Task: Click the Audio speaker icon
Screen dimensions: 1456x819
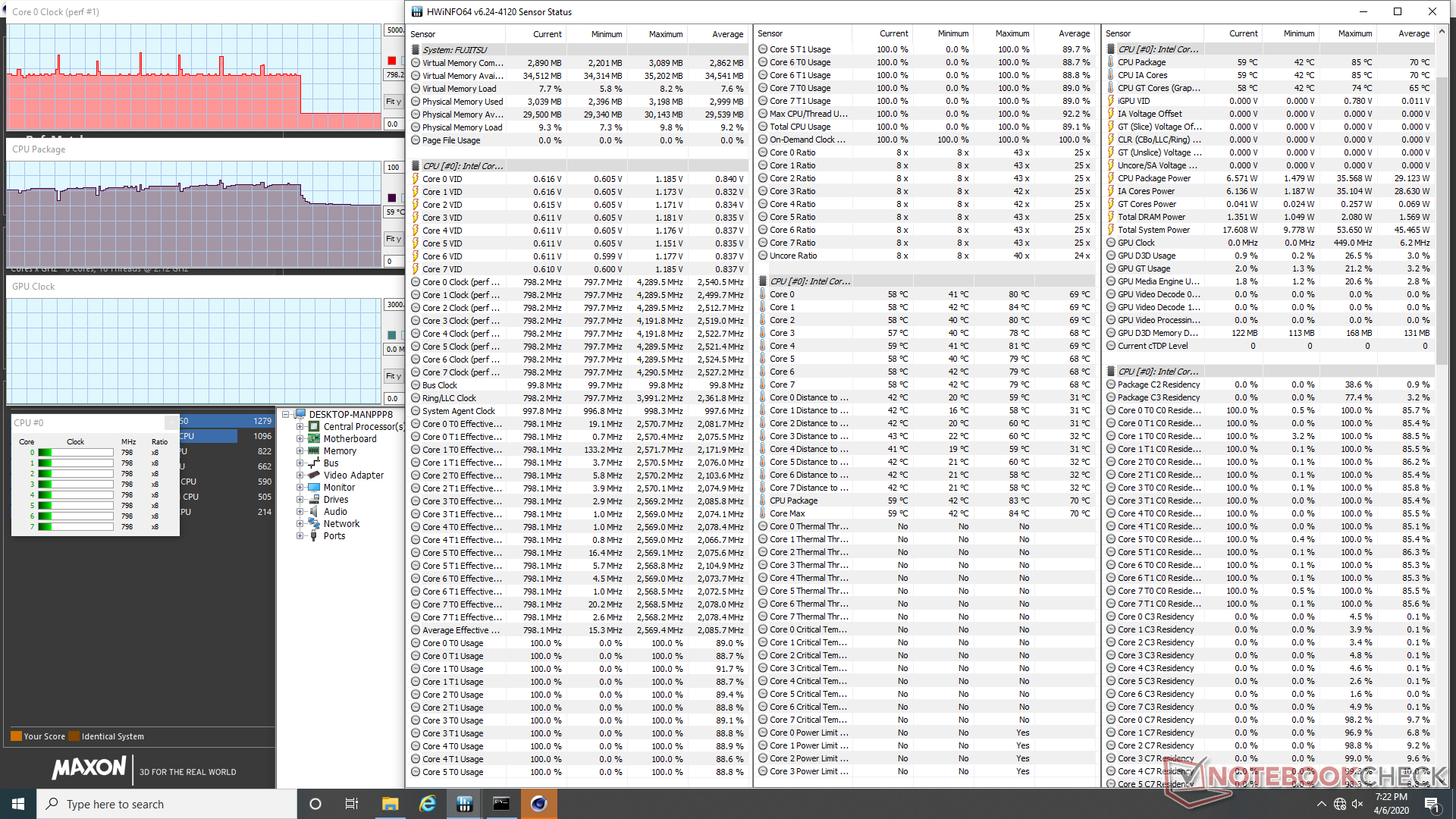Action: [x=313, y=512]
